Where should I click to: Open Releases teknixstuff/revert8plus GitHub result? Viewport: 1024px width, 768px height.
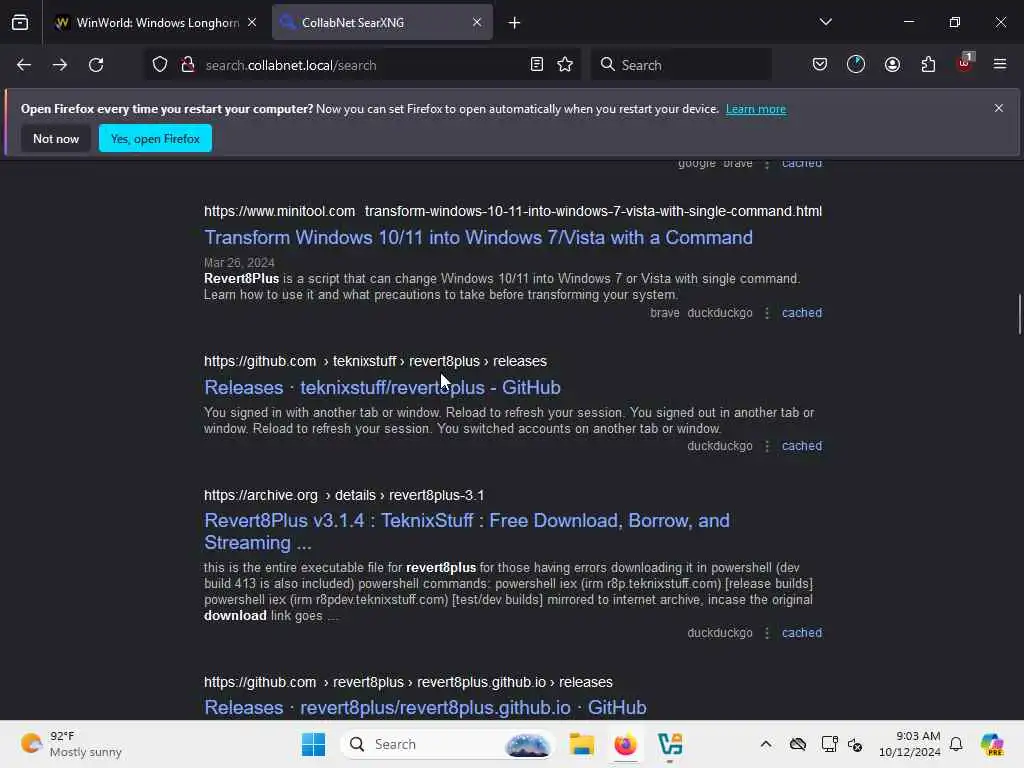pyautogui.click(x=382, y=387)
